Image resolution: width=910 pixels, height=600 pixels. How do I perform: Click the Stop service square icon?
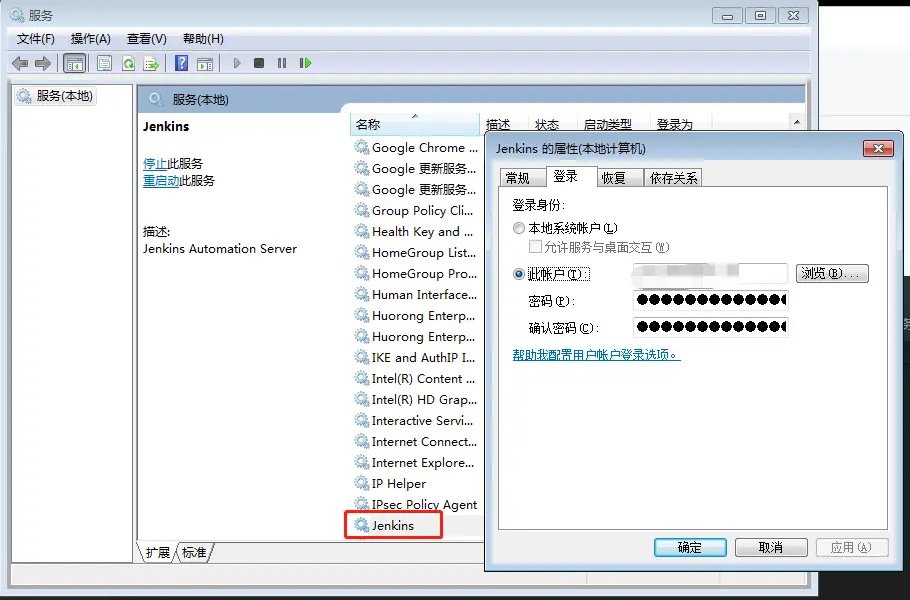point(259,63)
